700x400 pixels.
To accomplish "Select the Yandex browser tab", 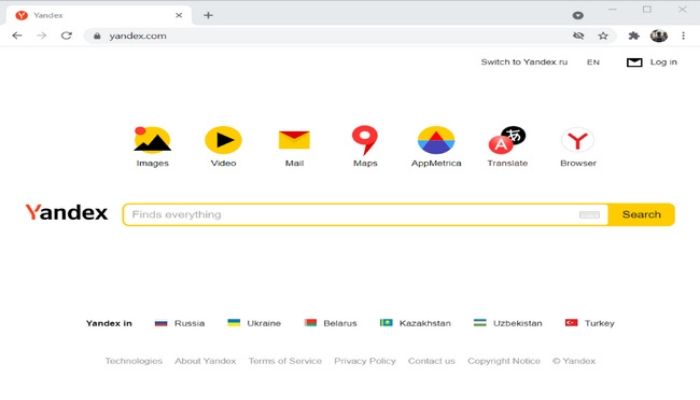I will click(99, 15).
